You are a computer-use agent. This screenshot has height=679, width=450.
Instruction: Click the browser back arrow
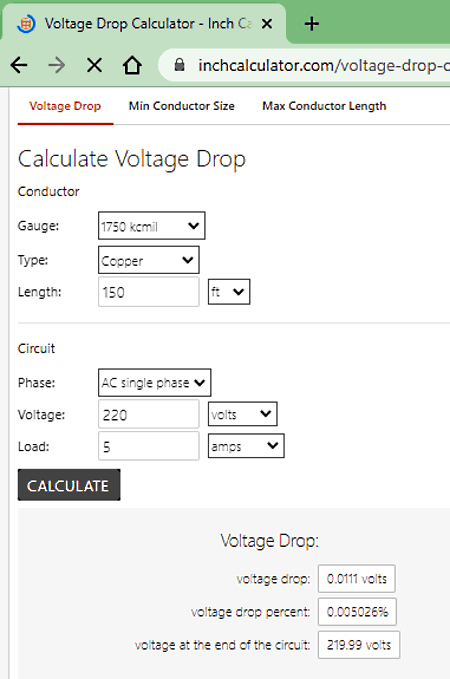(19, 65)
